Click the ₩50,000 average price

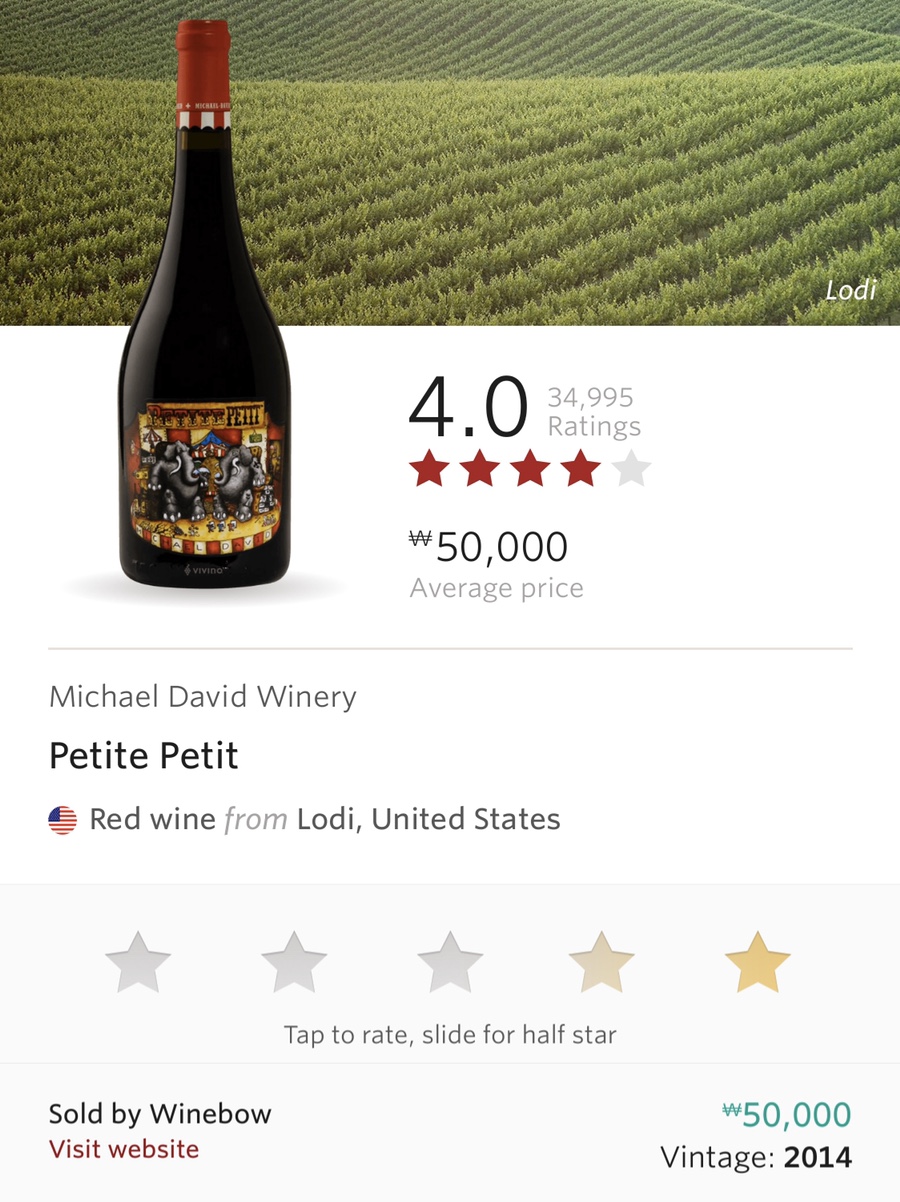point(489,547)
